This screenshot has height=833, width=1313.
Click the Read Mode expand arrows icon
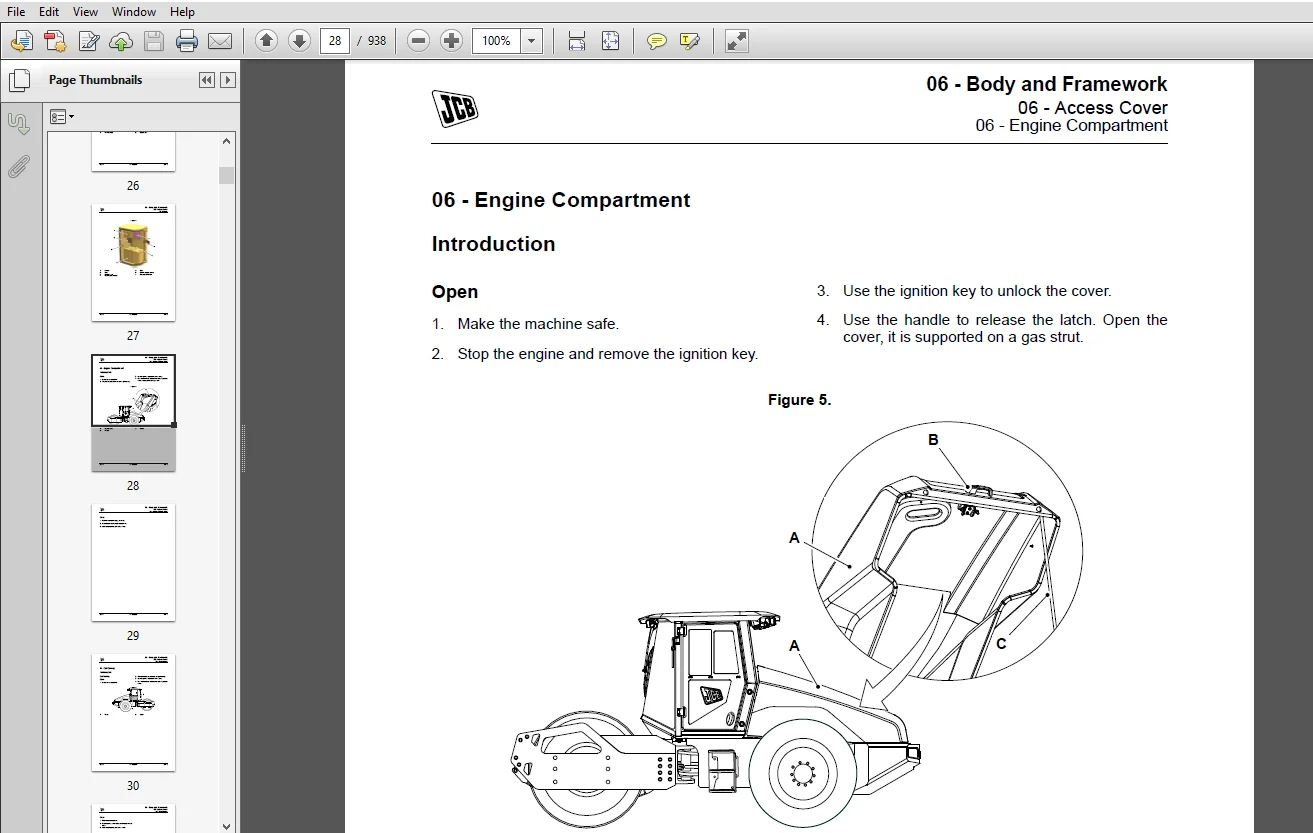pos(736,41)
